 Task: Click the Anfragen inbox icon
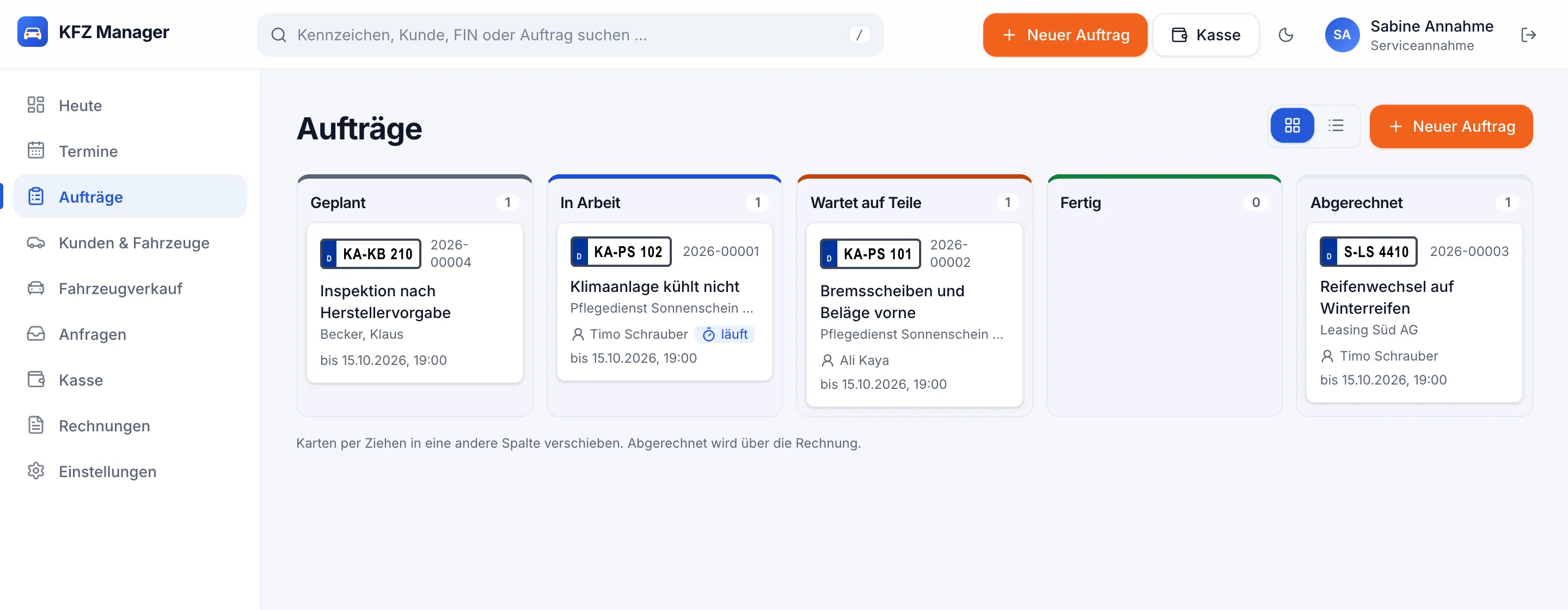36,334
